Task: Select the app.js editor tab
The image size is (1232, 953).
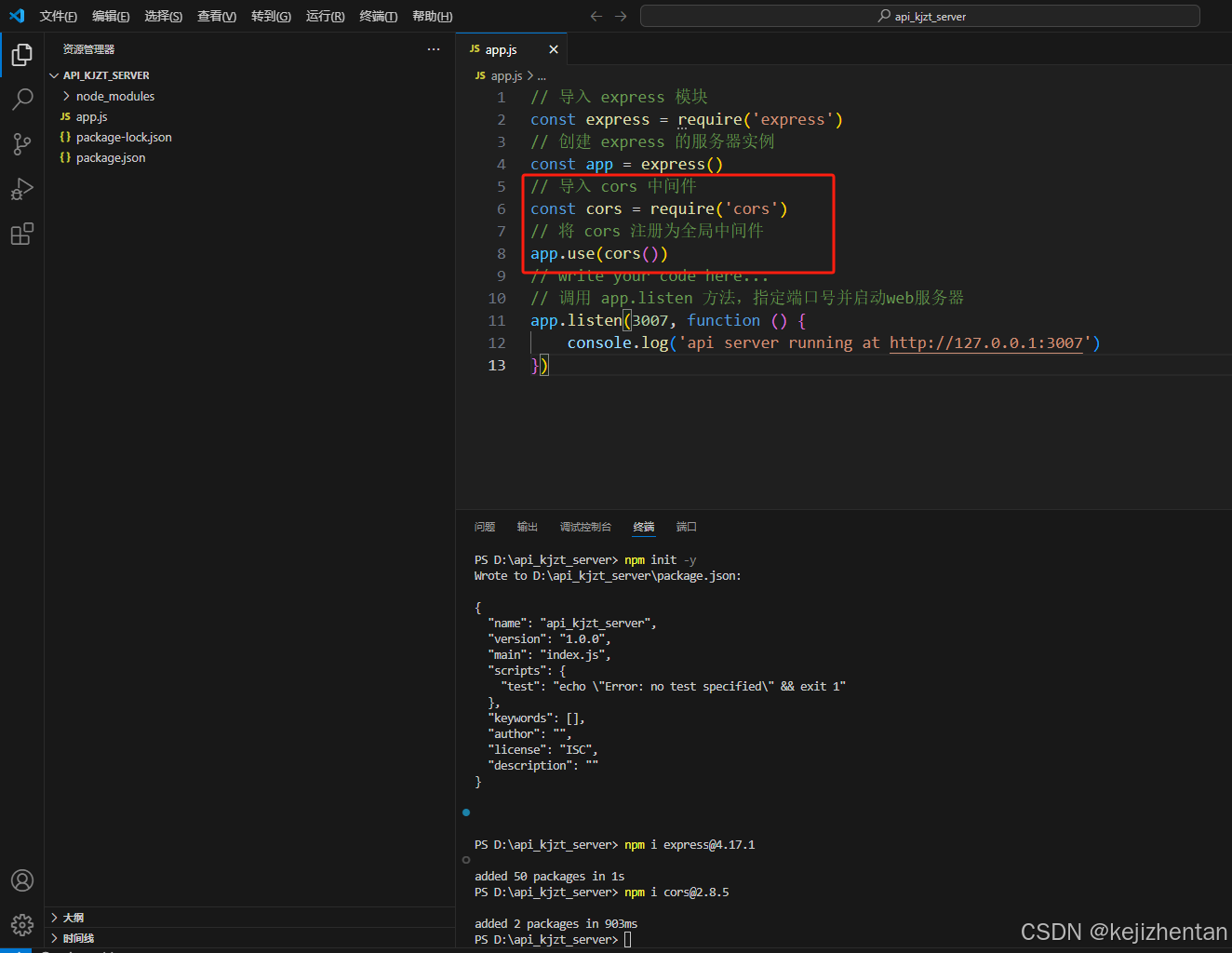Action: (x=512, y=49)
